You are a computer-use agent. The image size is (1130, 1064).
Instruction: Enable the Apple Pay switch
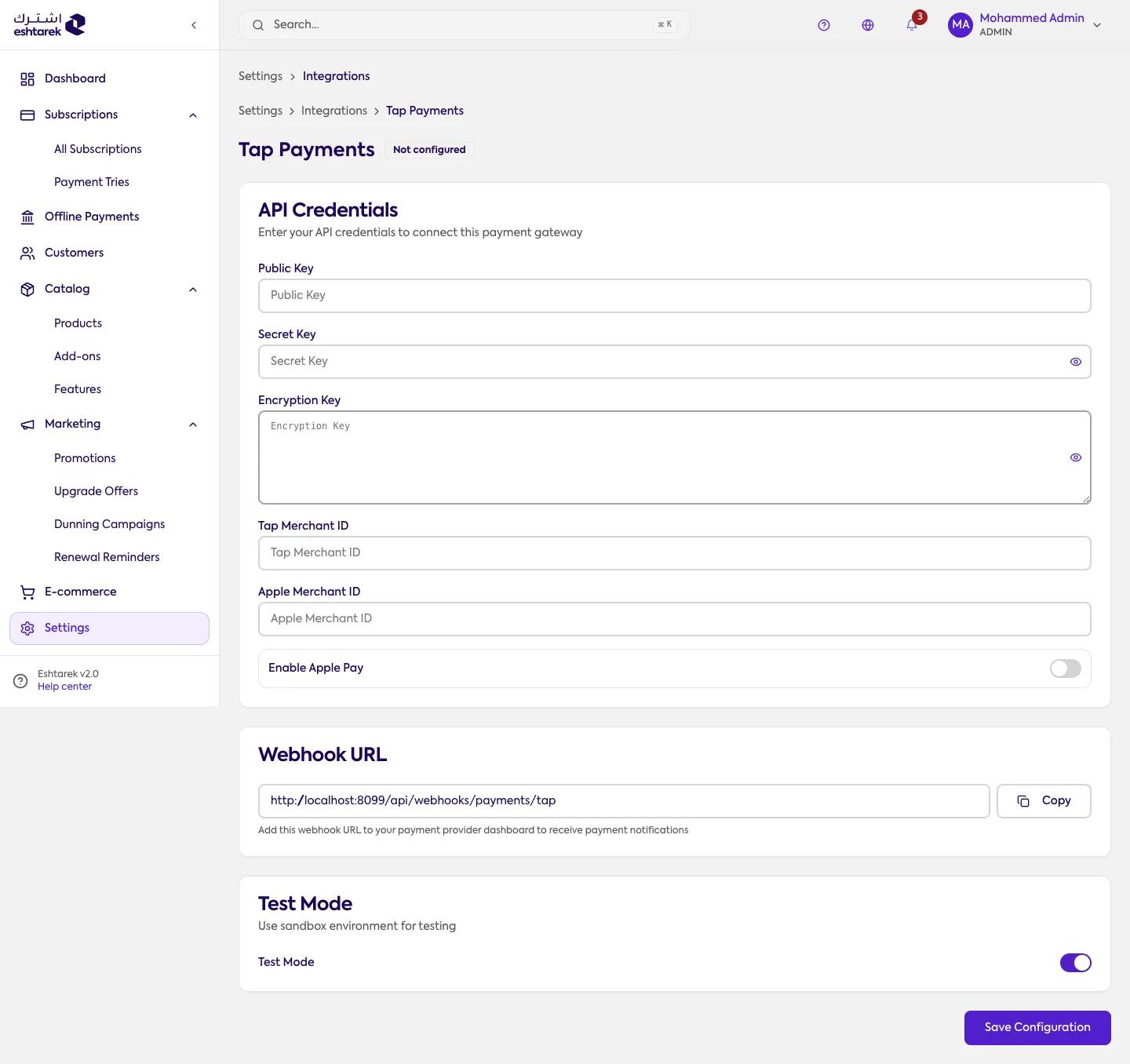click(x=1066, y=669)
